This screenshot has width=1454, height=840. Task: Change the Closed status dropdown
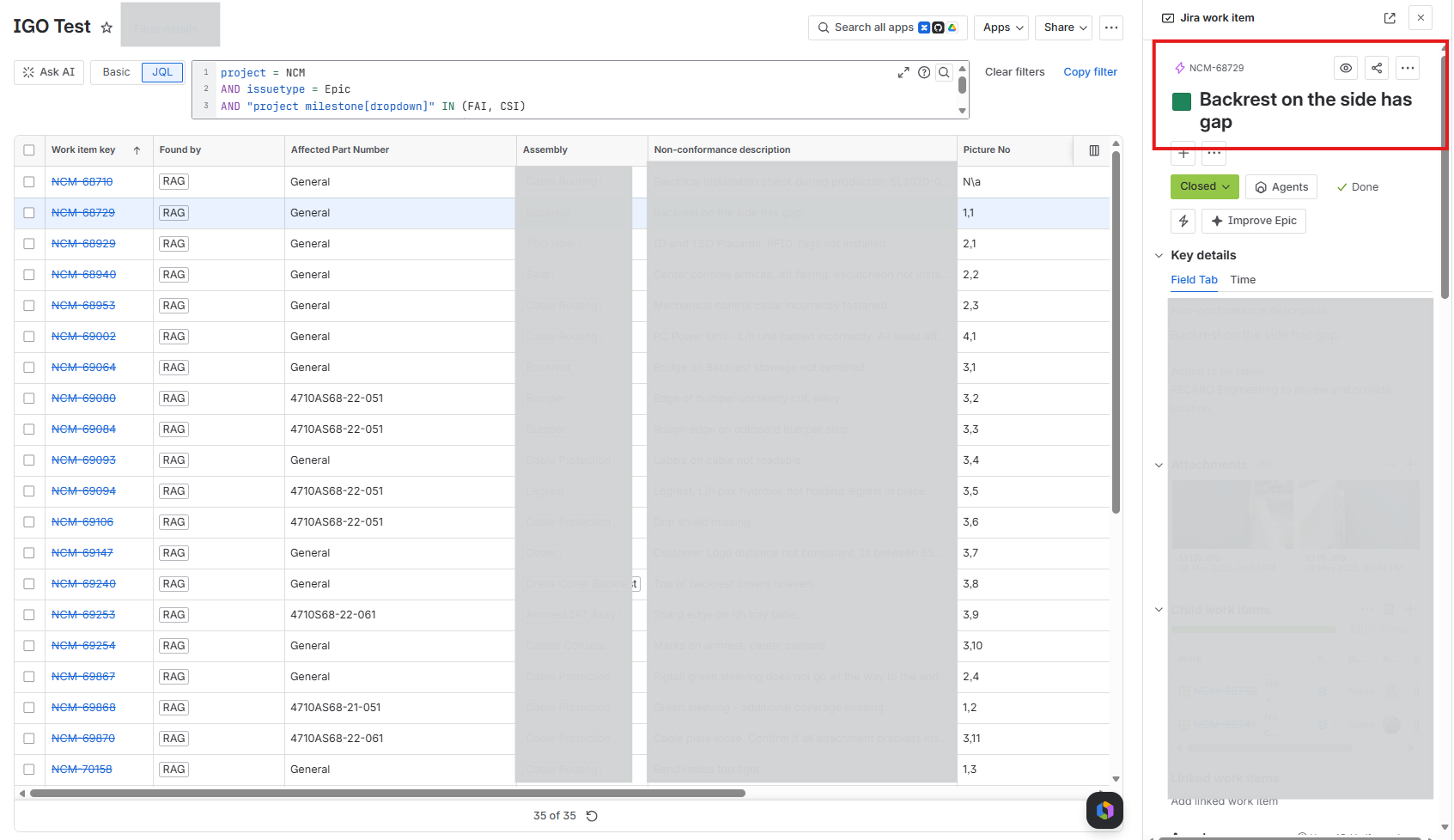(x=1204, y=186)
